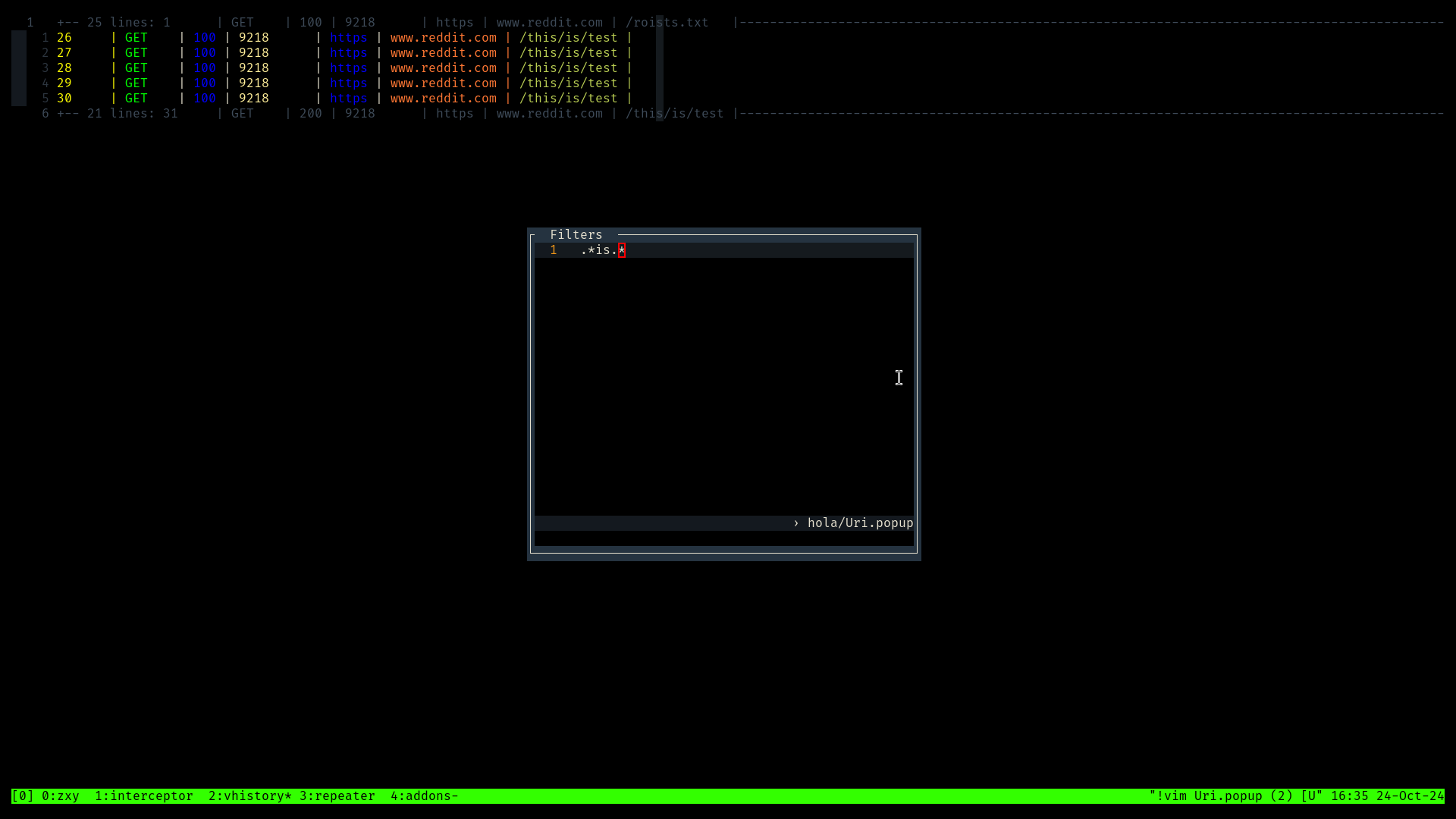Select request row with ID 29
1456x819 pixels.
tap(64, 83)
